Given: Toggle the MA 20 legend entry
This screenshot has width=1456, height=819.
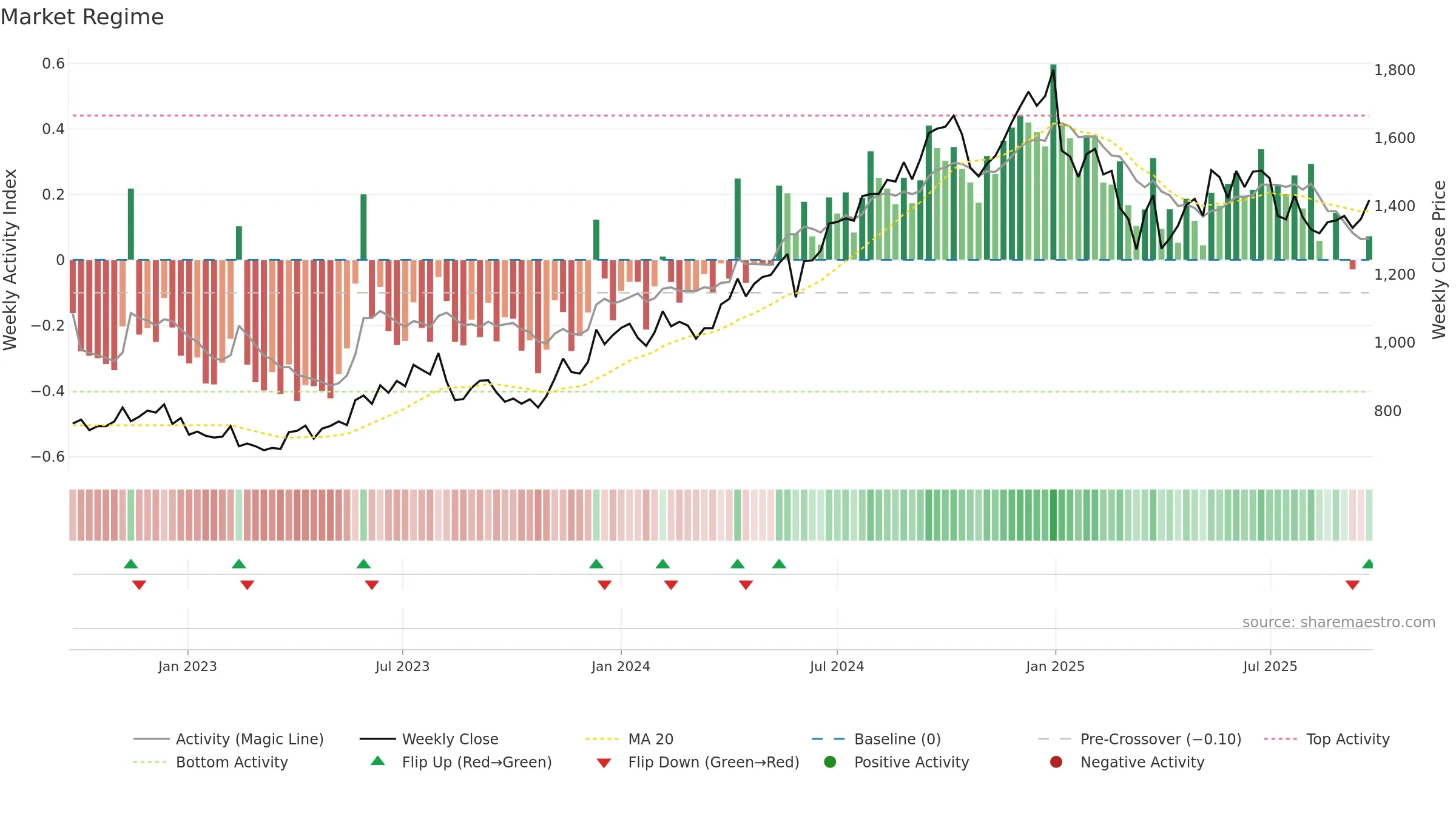Looking at the screenshot, I should click(x=629, y=739).
